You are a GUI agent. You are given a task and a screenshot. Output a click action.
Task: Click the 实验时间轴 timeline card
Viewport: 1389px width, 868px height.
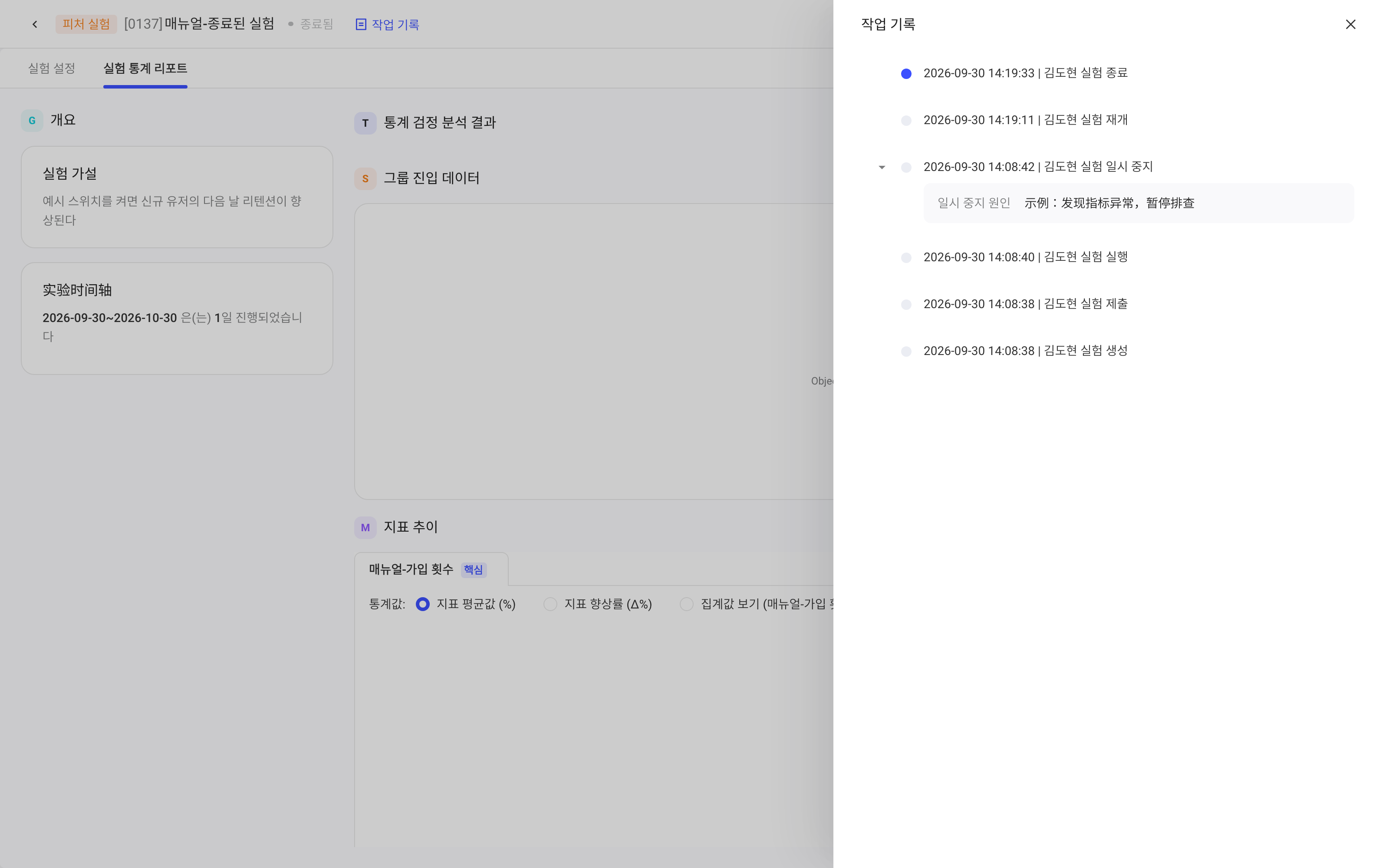(177, 319)
